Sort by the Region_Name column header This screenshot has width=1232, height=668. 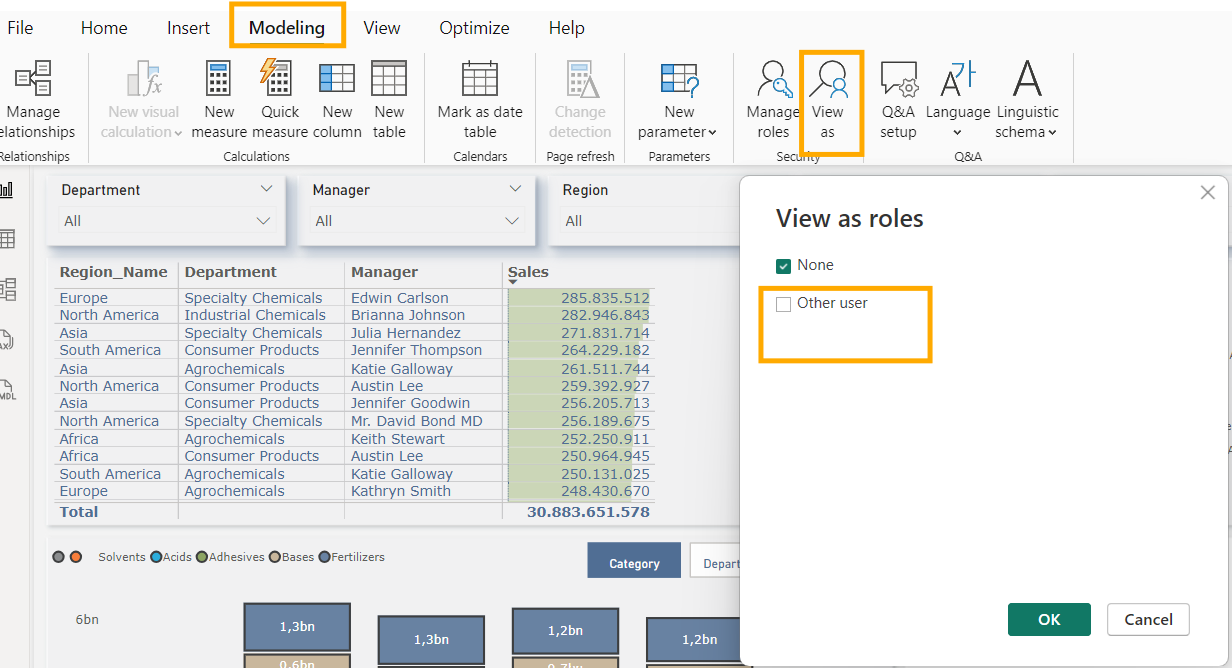click(113, 272)
